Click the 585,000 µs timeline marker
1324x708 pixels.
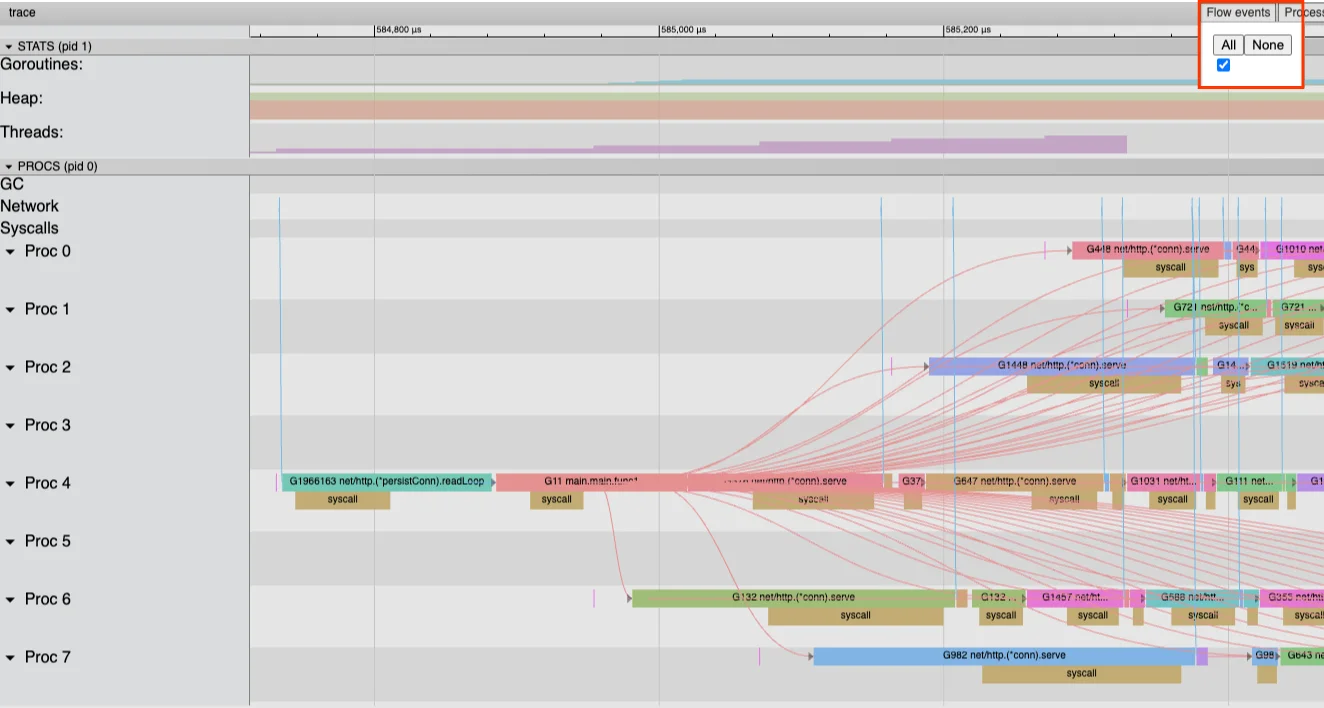(x=682, y=30)
